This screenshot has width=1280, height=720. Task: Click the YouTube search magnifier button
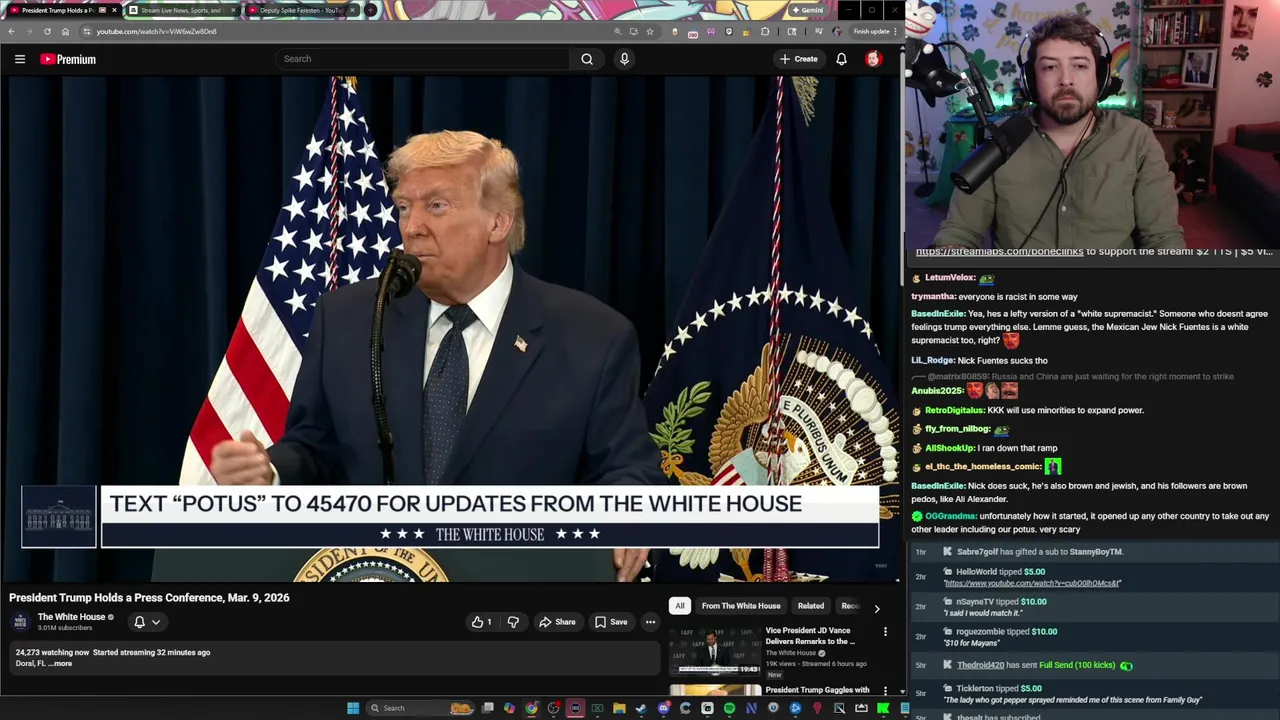coord(587,59)
